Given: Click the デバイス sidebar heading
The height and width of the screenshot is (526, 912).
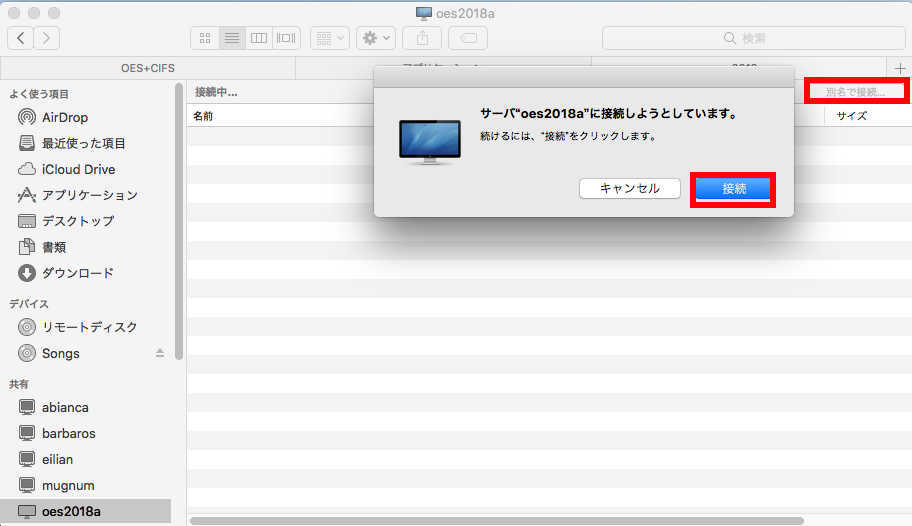Looking at the screenshot, I should (x=28, y=304).
